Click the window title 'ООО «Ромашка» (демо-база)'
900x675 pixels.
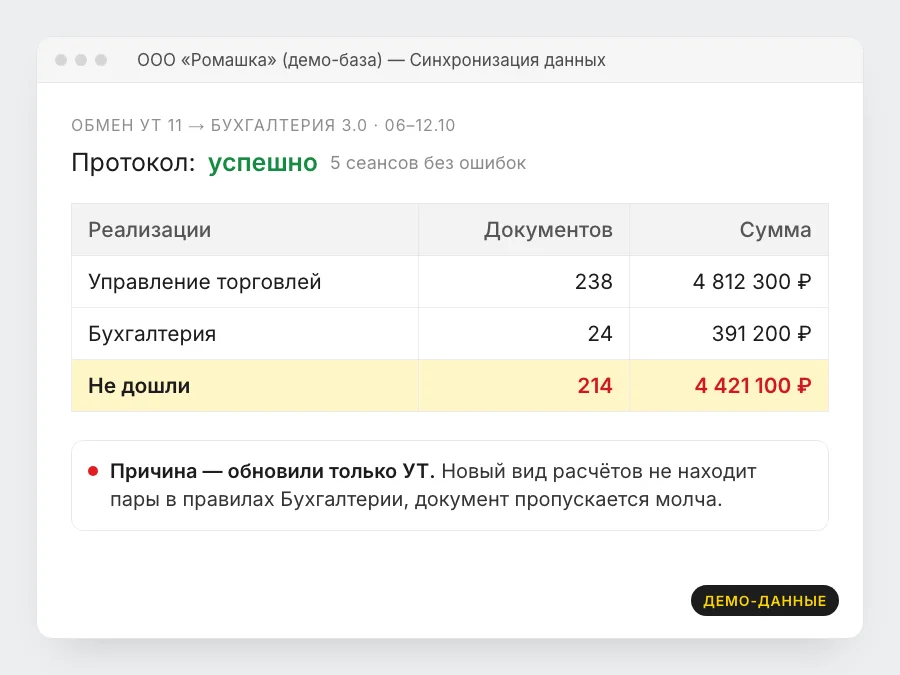click(259, 60)
